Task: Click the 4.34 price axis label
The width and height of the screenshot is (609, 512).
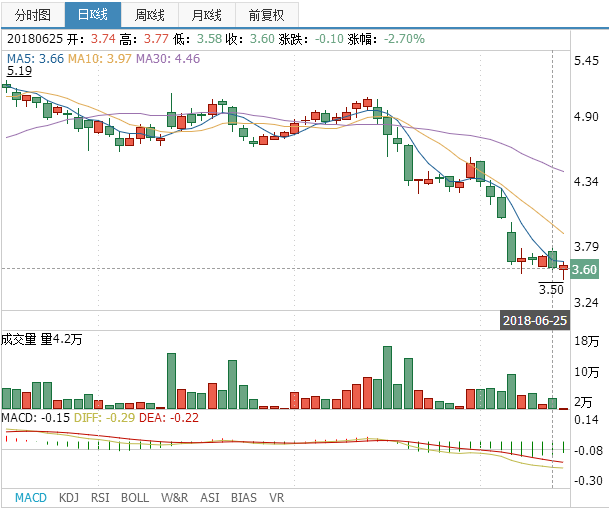Action: 586,181
